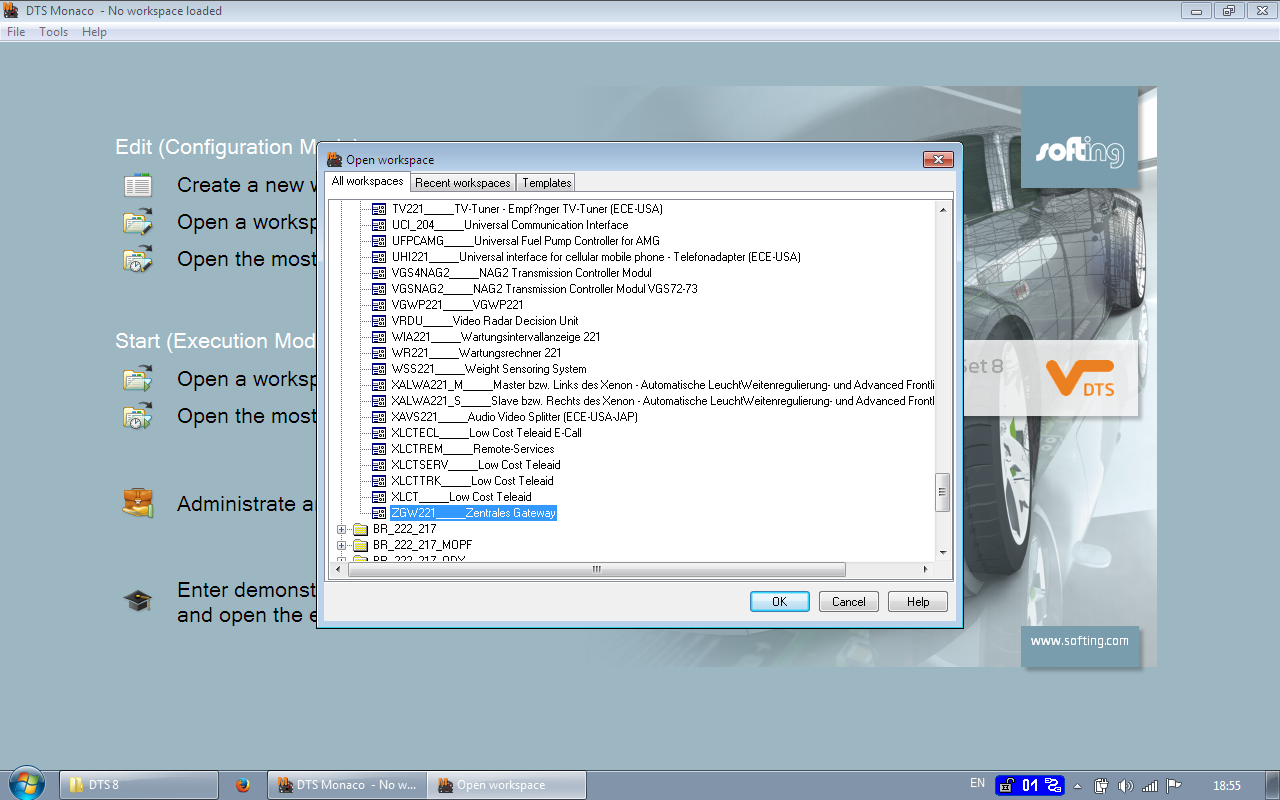The width and height of the screenshot is (1280, 800).
Task: Open the Tools menu
Action: coord(54,32)
